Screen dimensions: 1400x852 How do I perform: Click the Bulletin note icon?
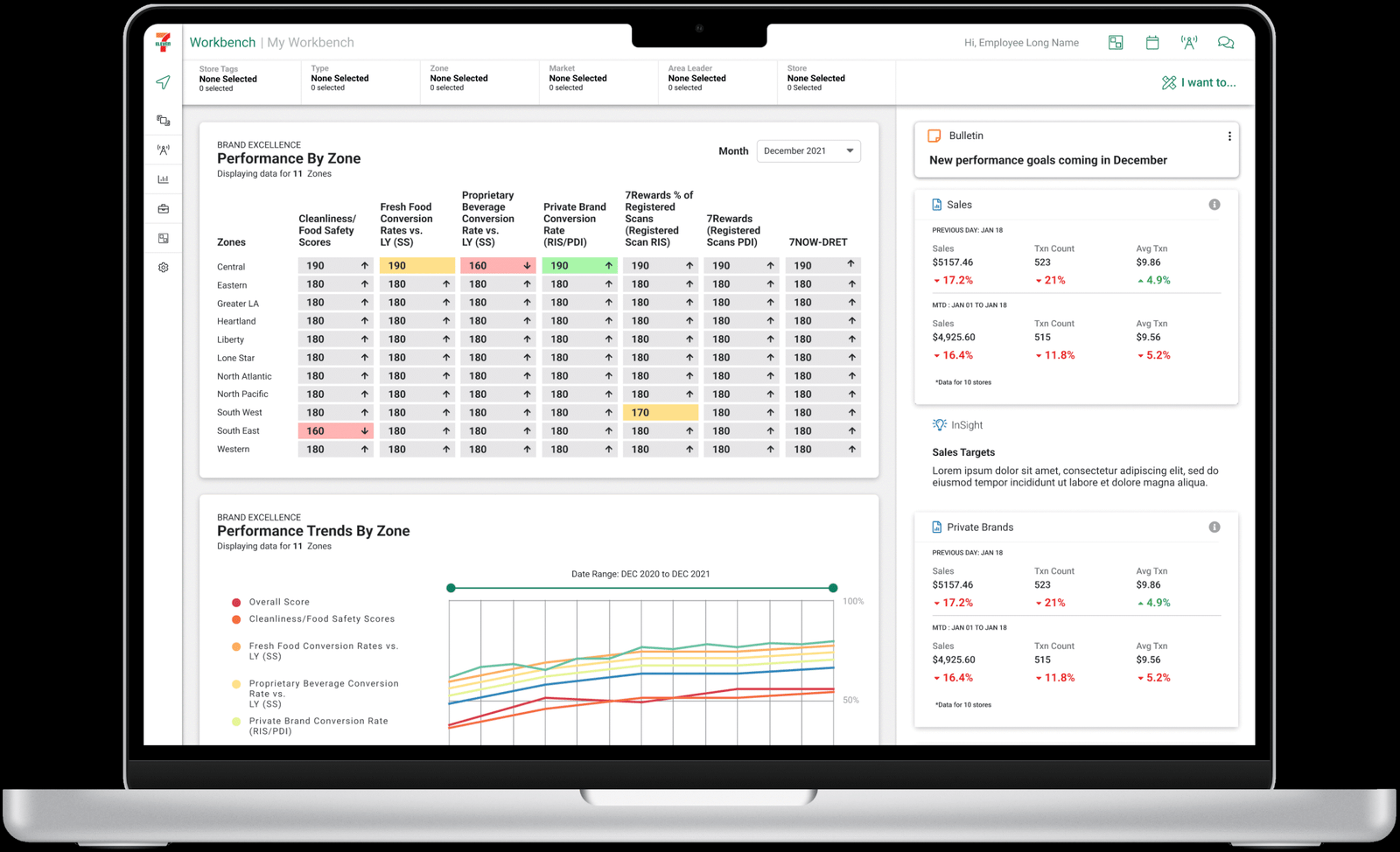(934, 136)
